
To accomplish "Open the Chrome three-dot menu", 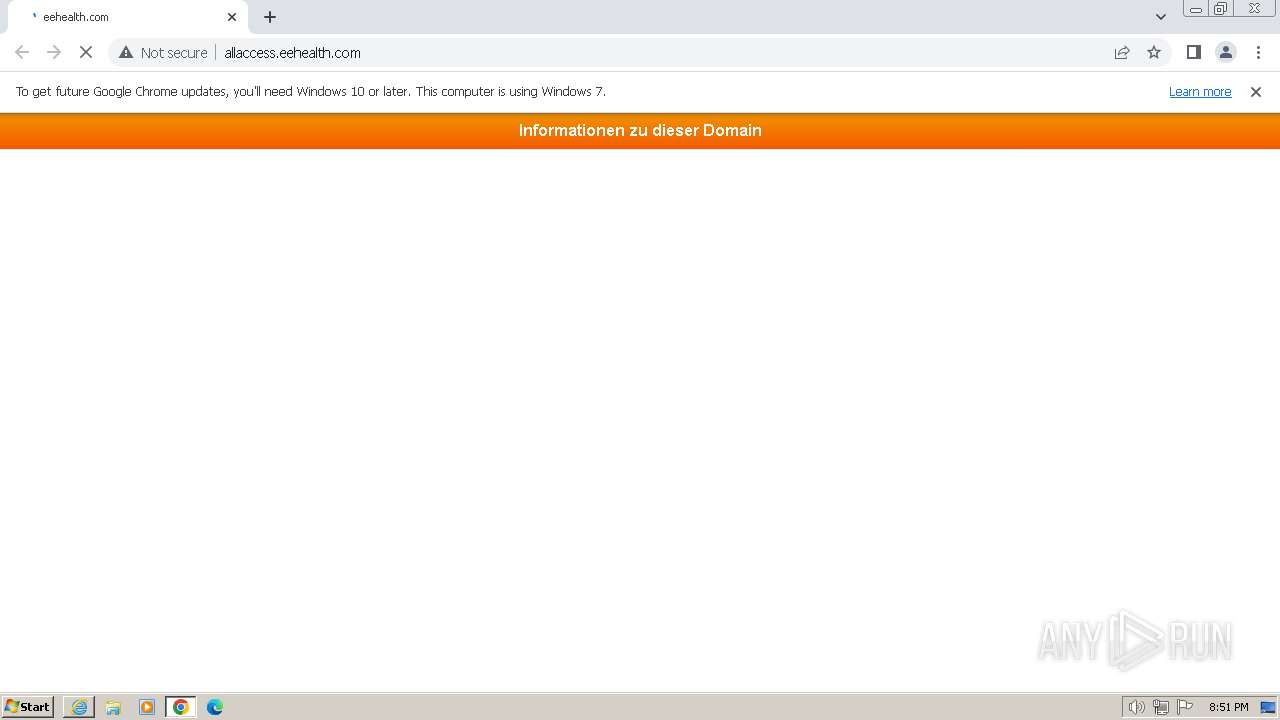I will (x=1258, y=52).
